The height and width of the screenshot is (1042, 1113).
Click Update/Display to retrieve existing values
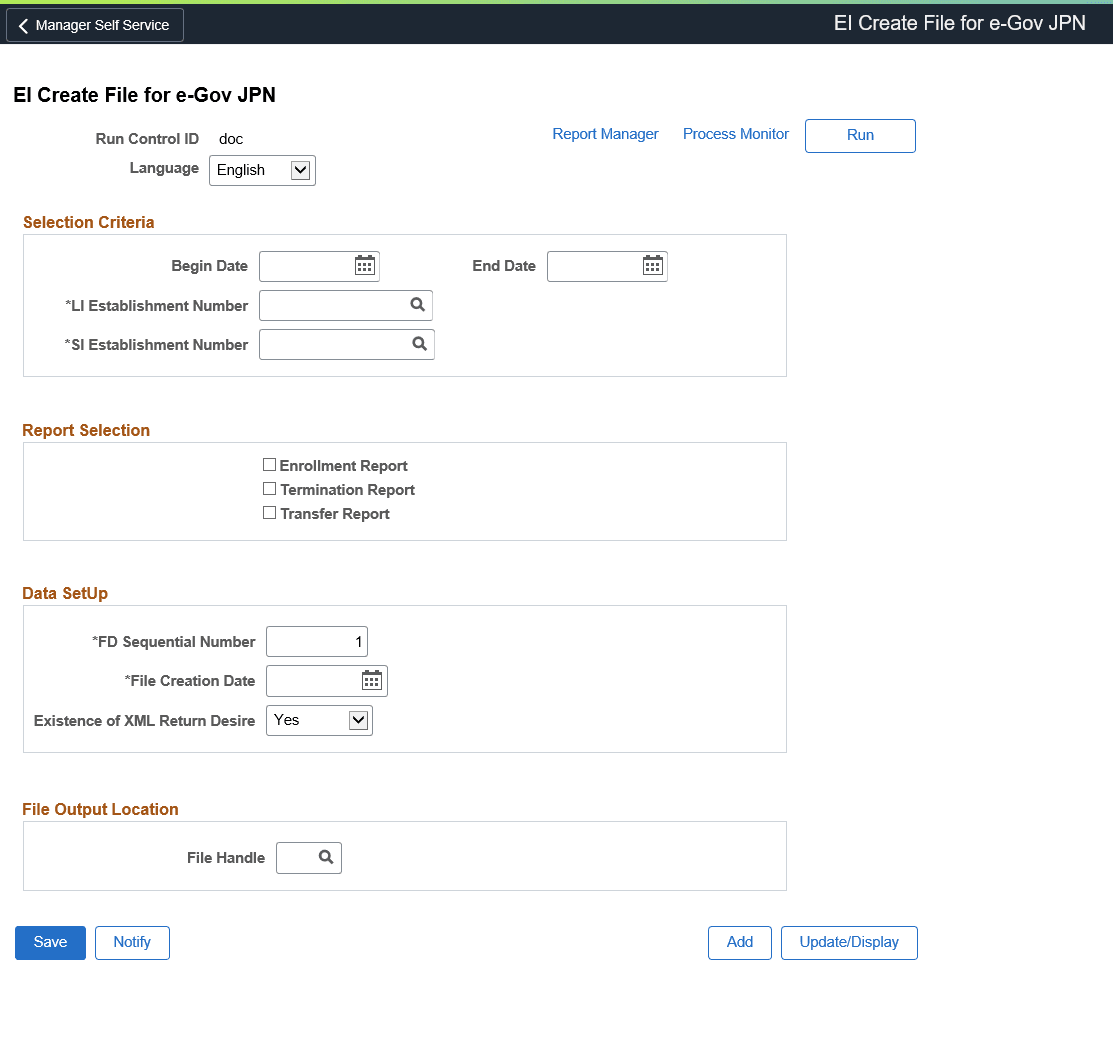tap(848, 942)
